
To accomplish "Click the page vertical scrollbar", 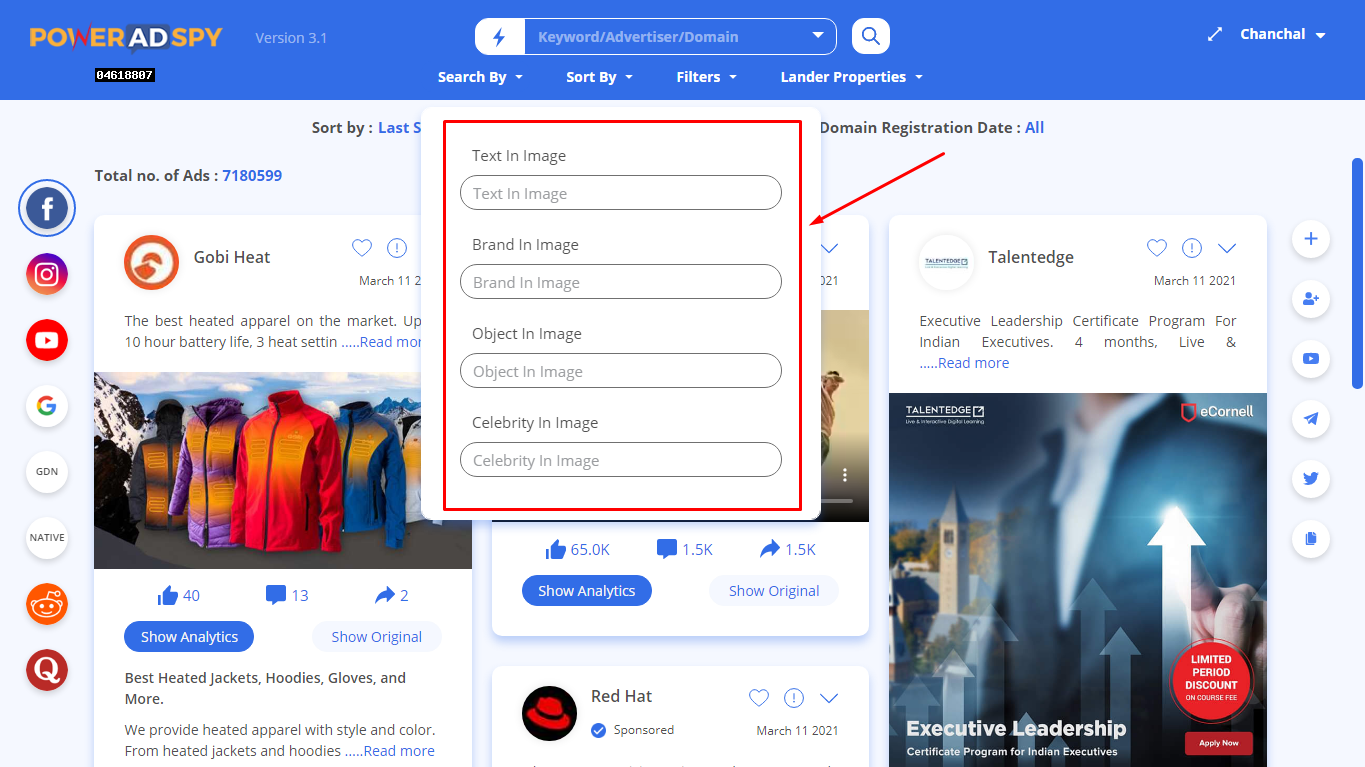I will click(x=1357, y=273).
